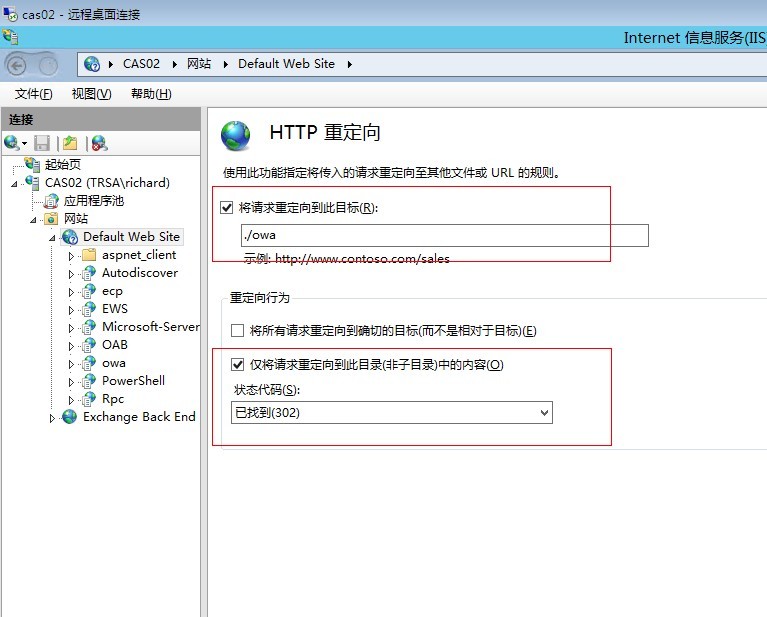Open the 帮助(H) menu
The height and width of the screenshot is (617, 767).
pos(151,93)
